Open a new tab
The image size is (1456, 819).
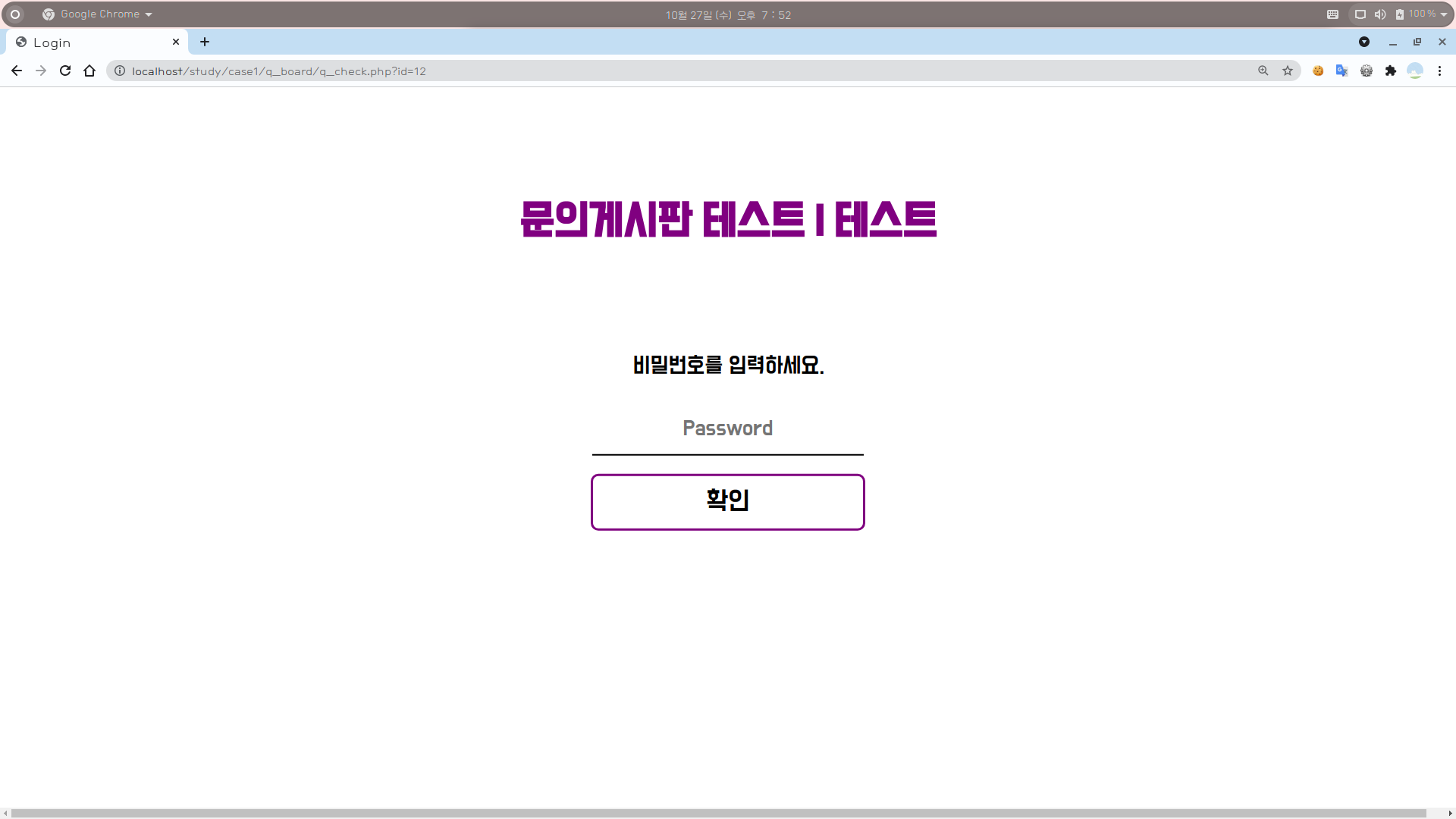tap(205, 42)
